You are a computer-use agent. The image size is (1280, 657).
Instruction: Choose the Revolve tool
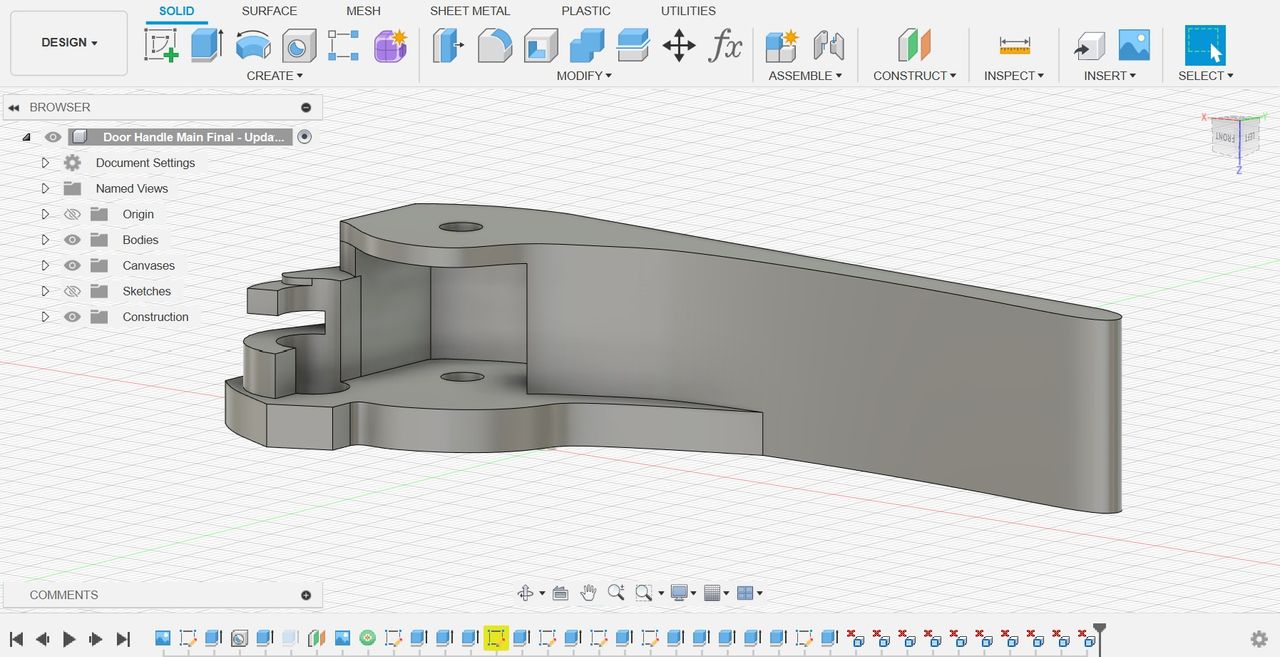click(253, 45)
